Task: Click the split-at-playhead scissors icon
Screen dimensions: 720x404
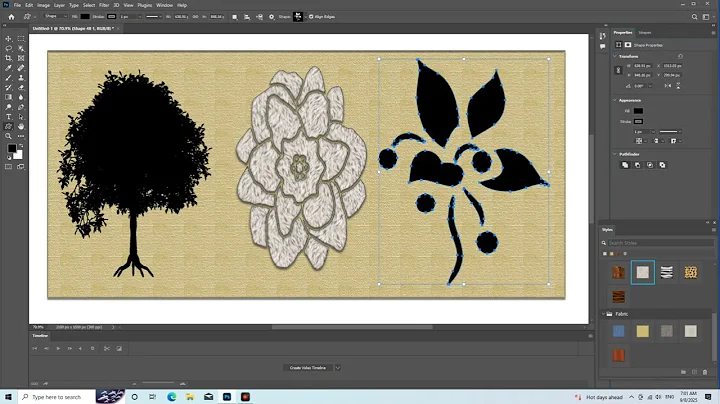Action: [107, 348]
